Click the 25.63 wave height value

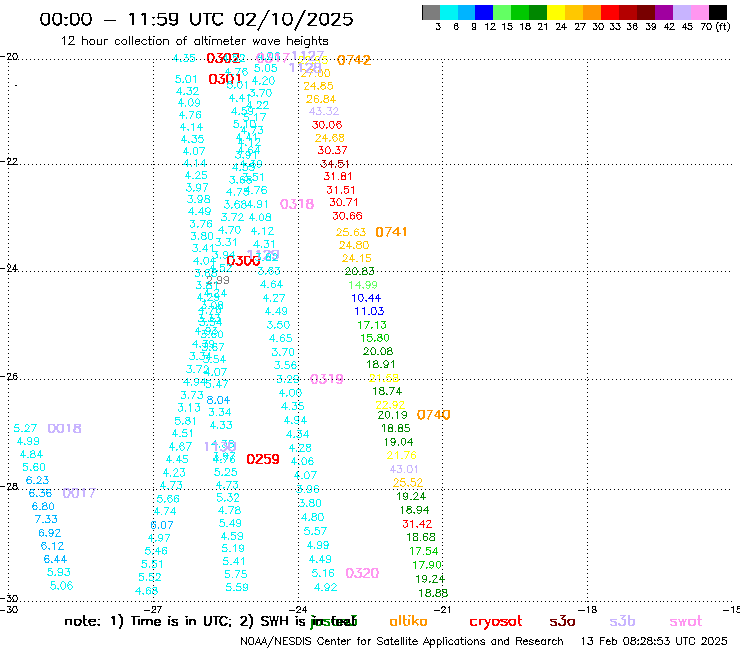tap(351, 232)
